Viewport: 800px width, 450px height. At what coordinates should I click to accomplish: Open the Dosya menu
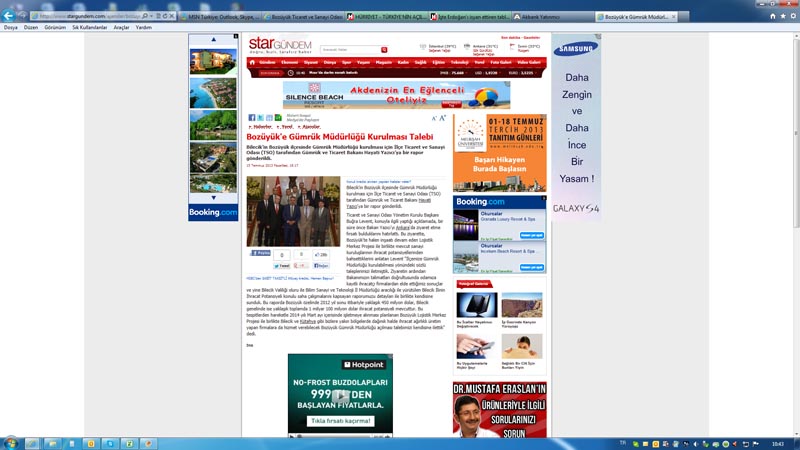(x=11, y=28)
